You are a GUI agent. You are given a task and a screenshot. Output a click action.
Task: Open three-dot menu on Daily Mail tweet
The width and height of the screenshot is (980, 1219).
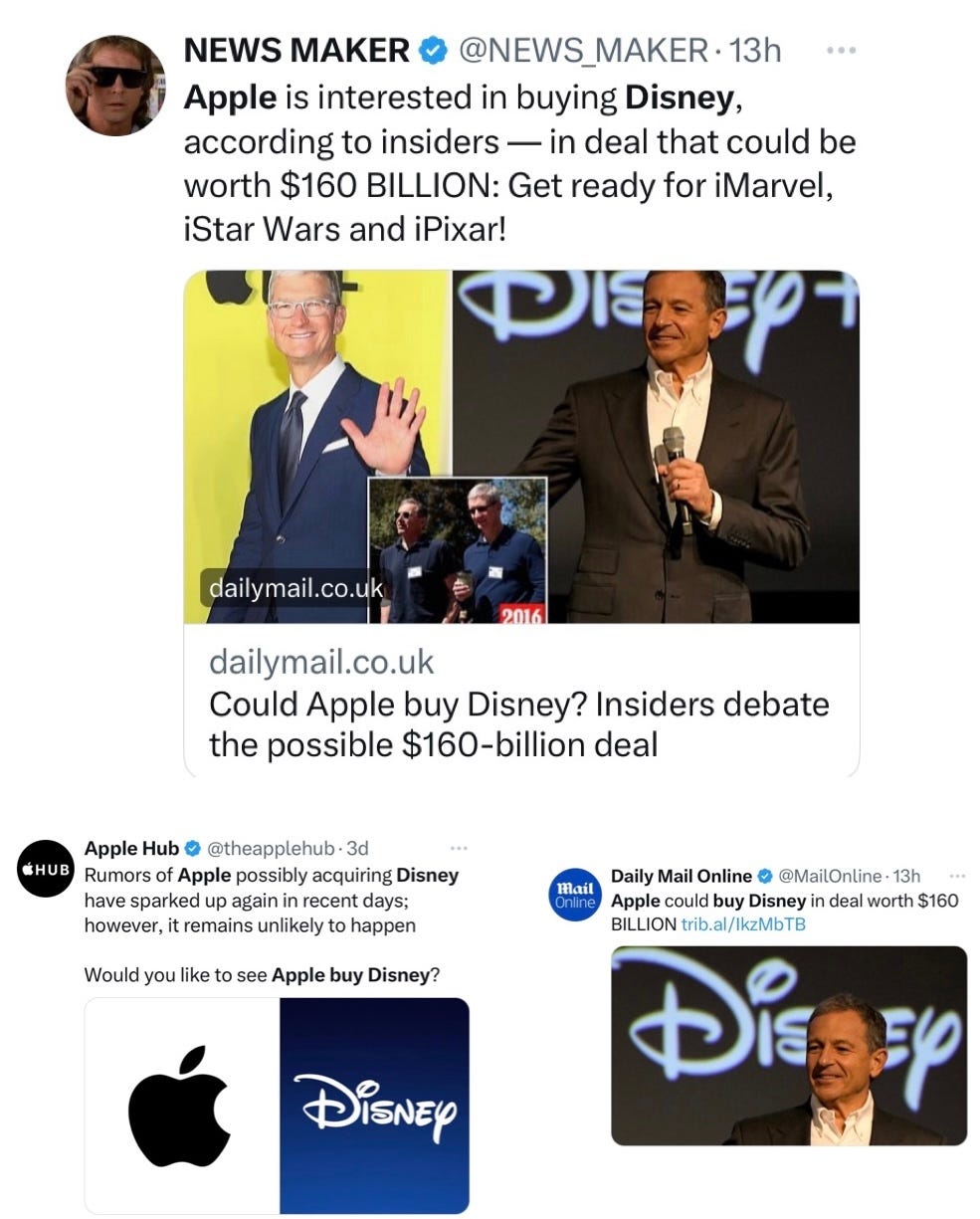click(x=956, y=876)
